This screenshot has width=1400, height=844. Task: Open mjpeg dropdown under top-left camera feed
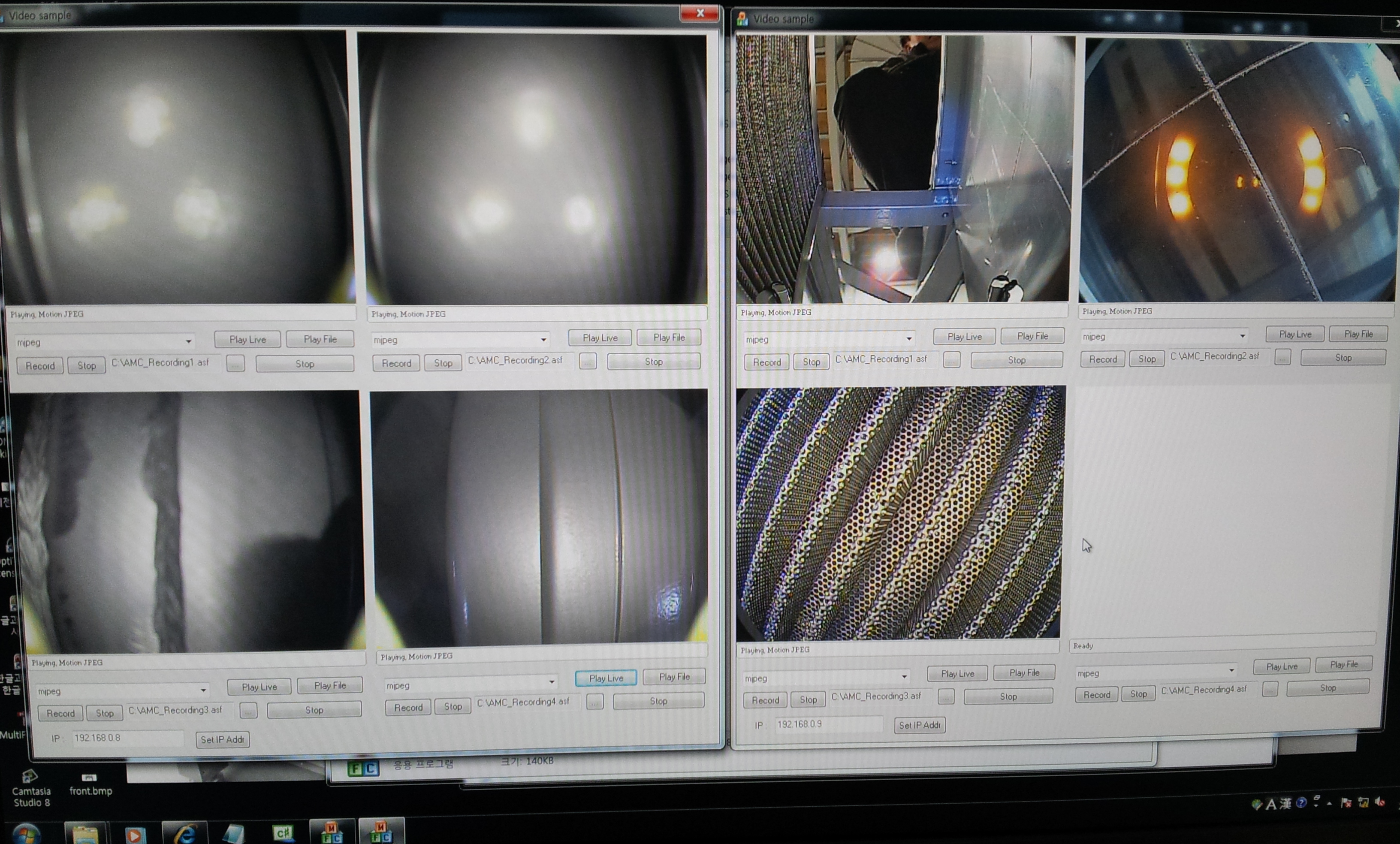[188, 341]
